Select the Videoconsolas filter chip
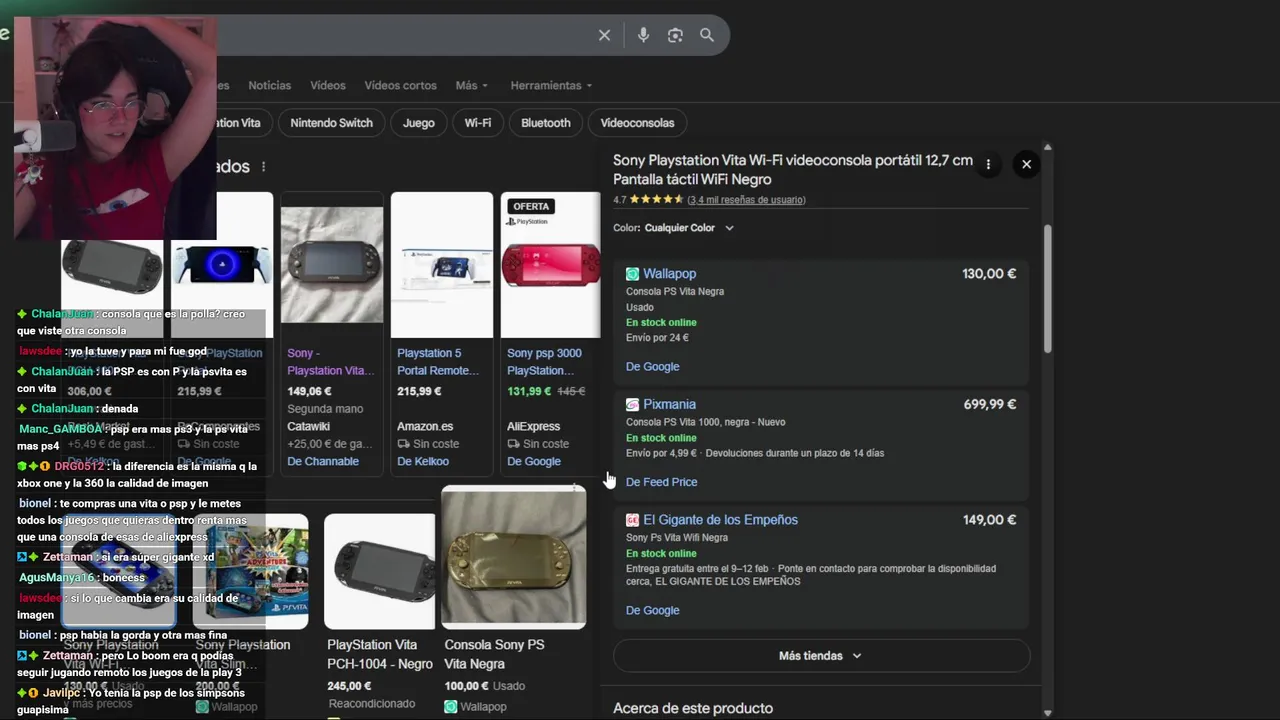1280x720 pixels. (x=637, y=123)
